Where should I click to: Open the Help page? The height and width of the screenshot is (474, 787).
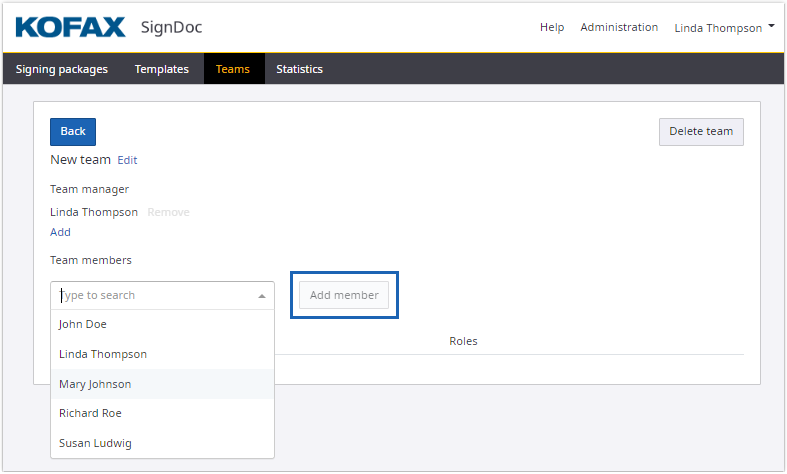point(552,27)
